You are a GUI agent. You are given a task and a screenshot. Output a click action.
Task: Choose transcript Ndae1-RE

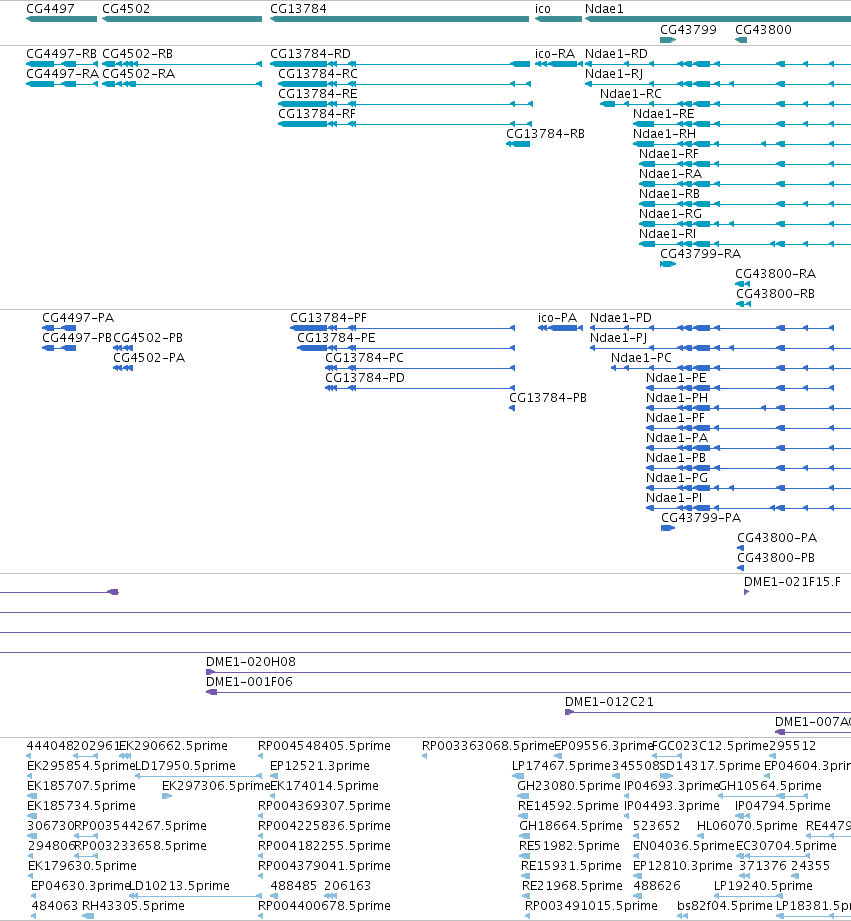coord(664,114)
